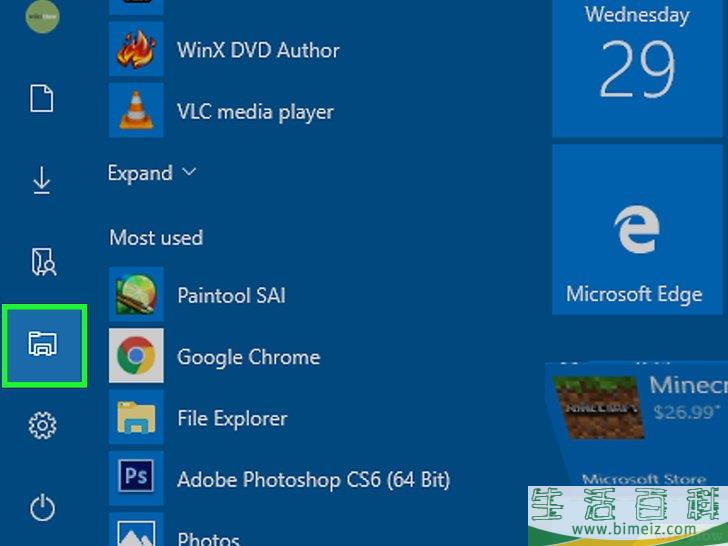Open Documents from the Start sidebar
The width and height of the screenshot is (728, 546).
pos(42,98)
